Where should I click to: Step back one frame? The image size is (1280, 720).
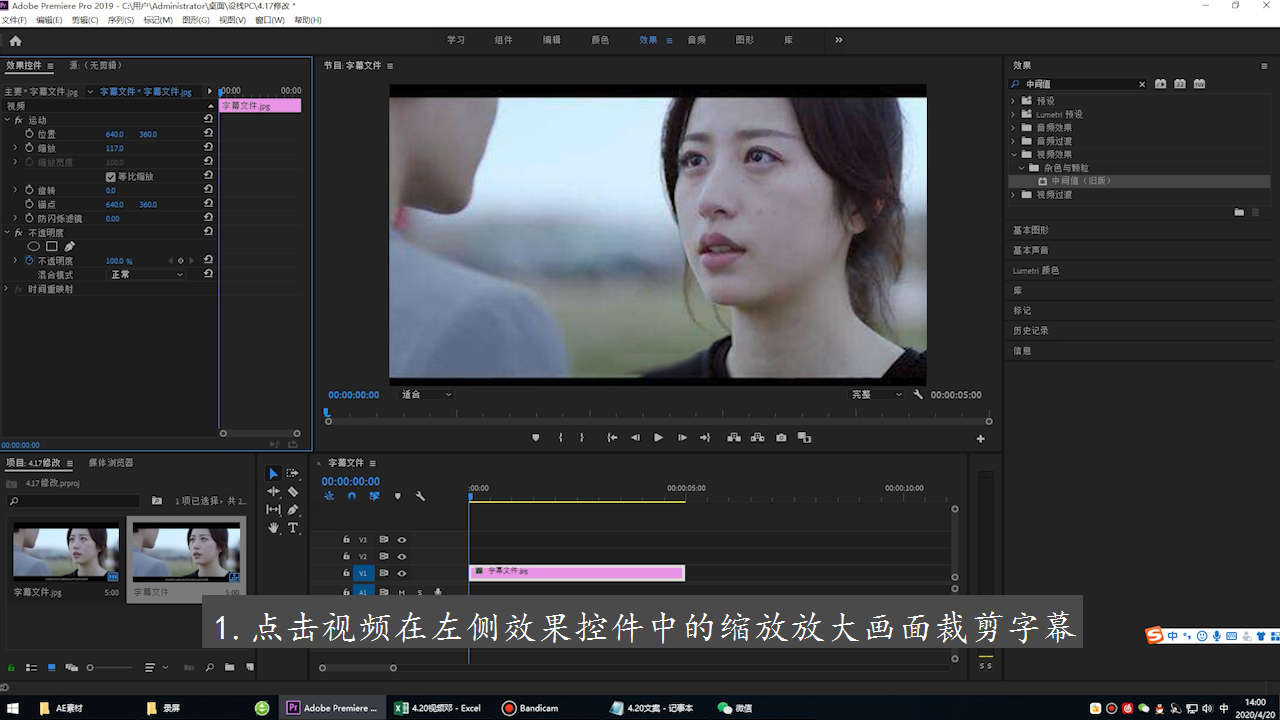(x=635, y=438)
